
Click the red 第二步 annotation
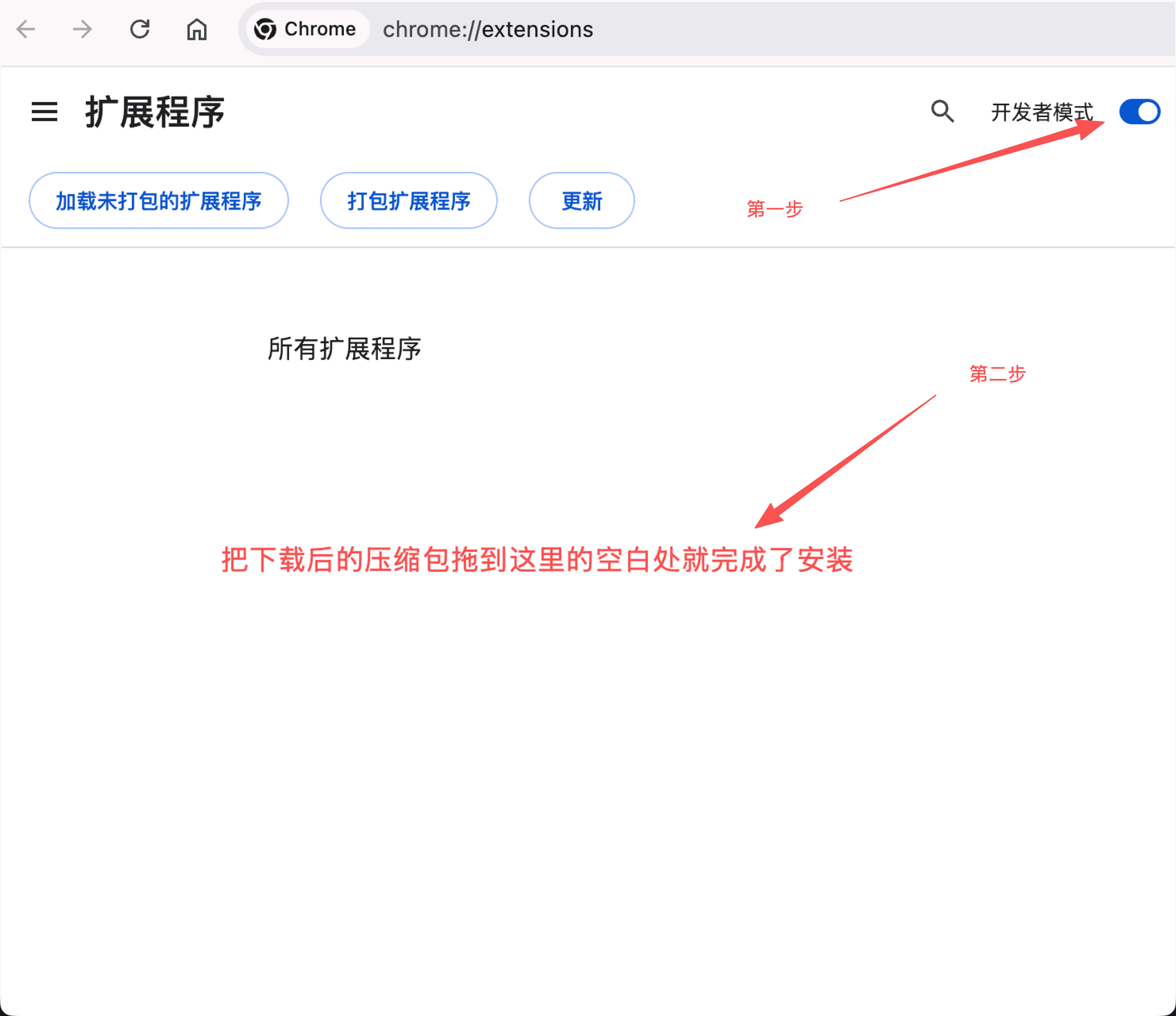click(x=997, y=374)
